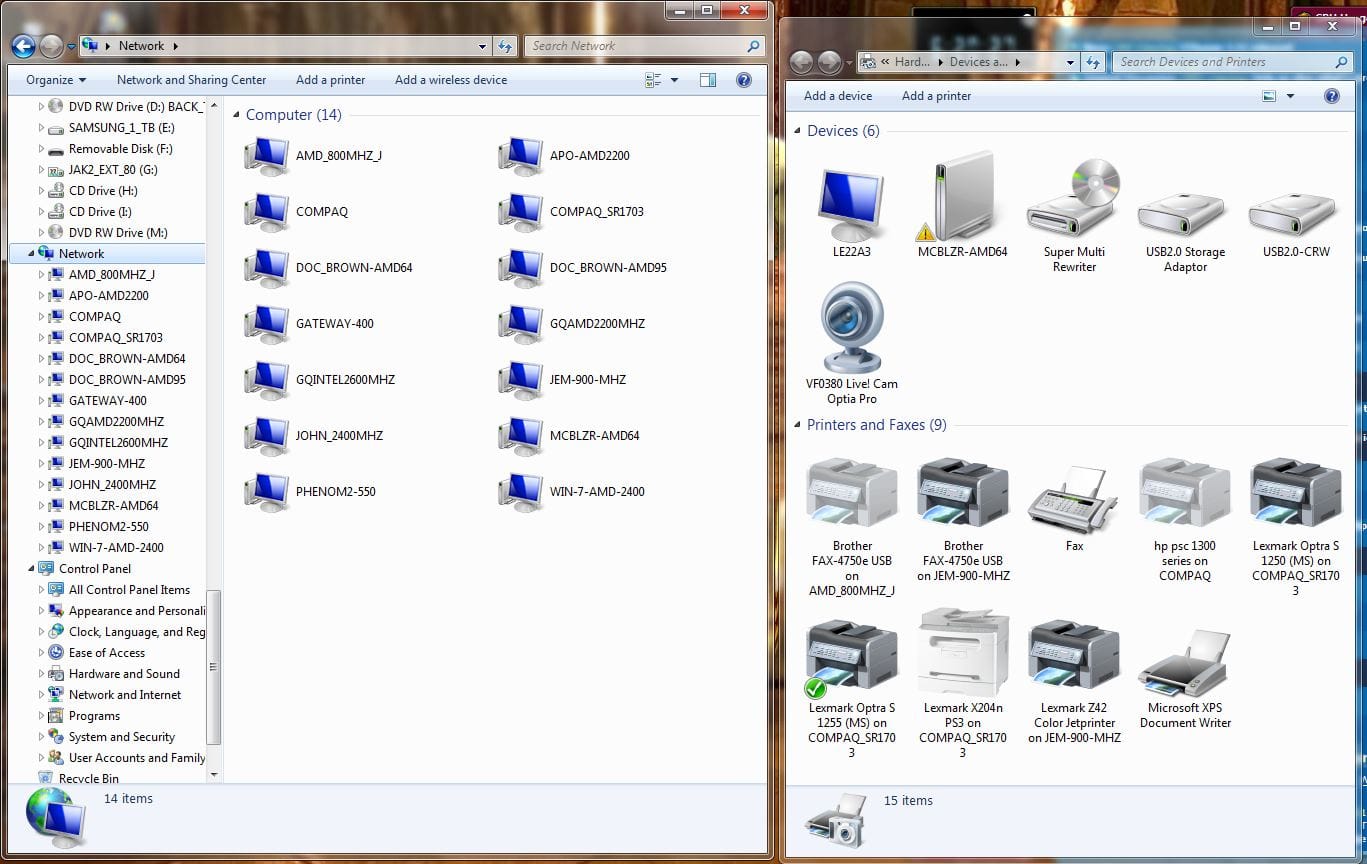Click Network breadcrumb in address bar
Screen dimensions: 1367x864
point(141,46)
